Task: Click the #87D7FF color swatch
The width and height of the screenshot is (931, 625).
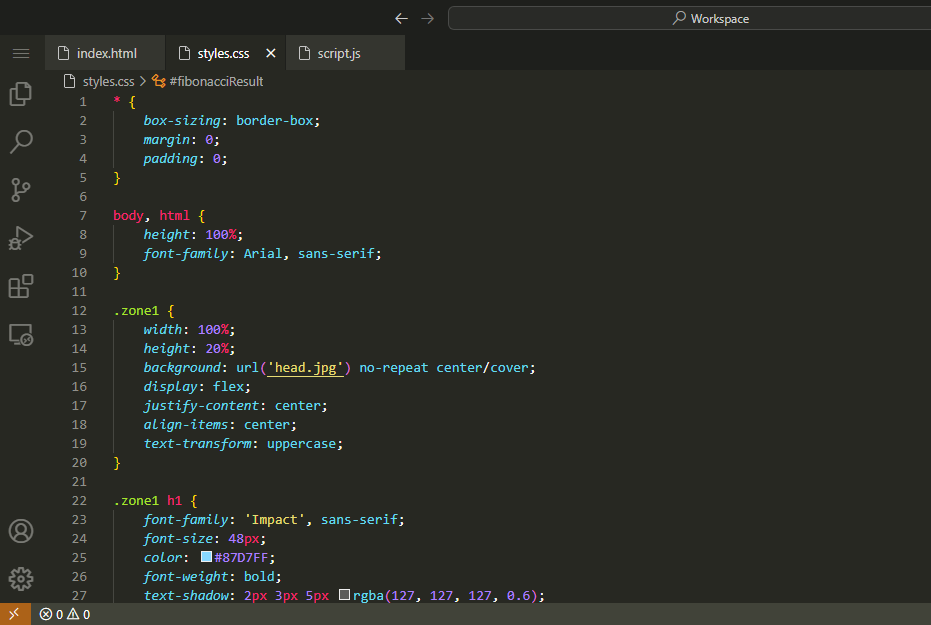Action: coord(207,557)
